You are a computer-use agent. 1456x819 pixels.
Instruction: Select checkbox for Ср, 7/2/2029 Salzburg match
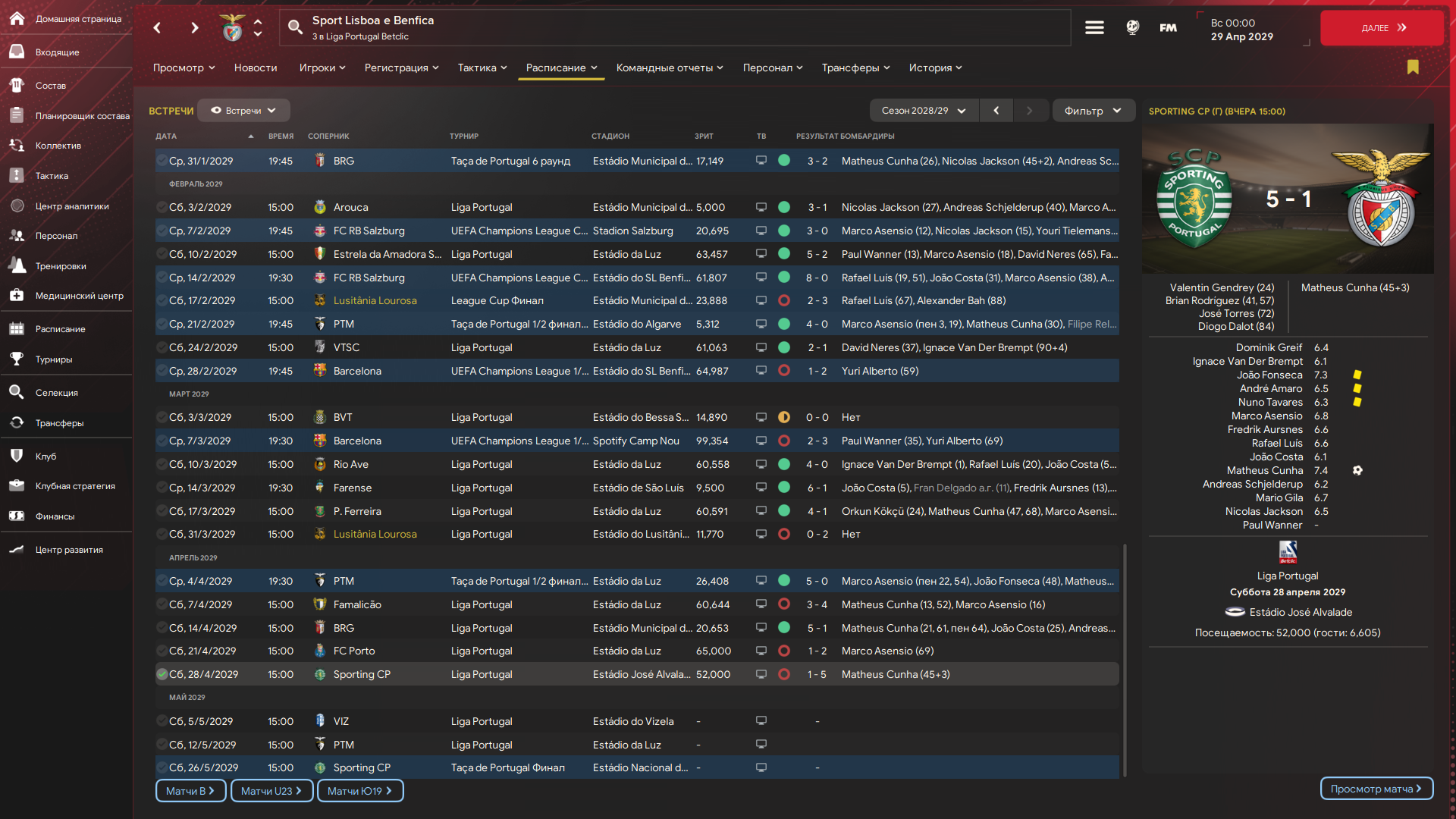point(162,231)
